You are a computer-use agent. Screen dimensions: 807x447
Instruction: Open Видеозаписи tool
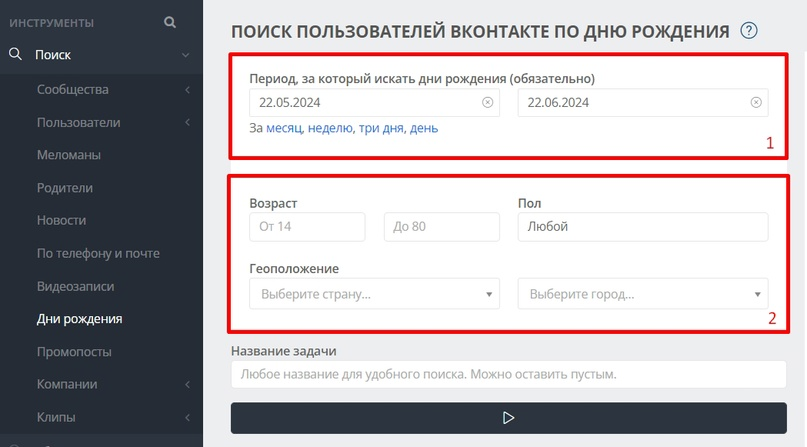(75, 286)
